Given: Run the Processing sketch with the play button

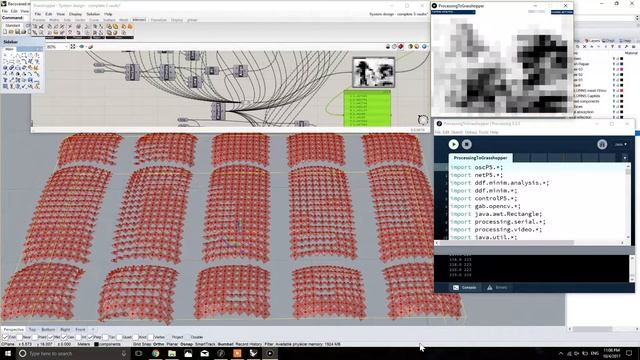Looking at the screenshot, I should tap(453, 144).
